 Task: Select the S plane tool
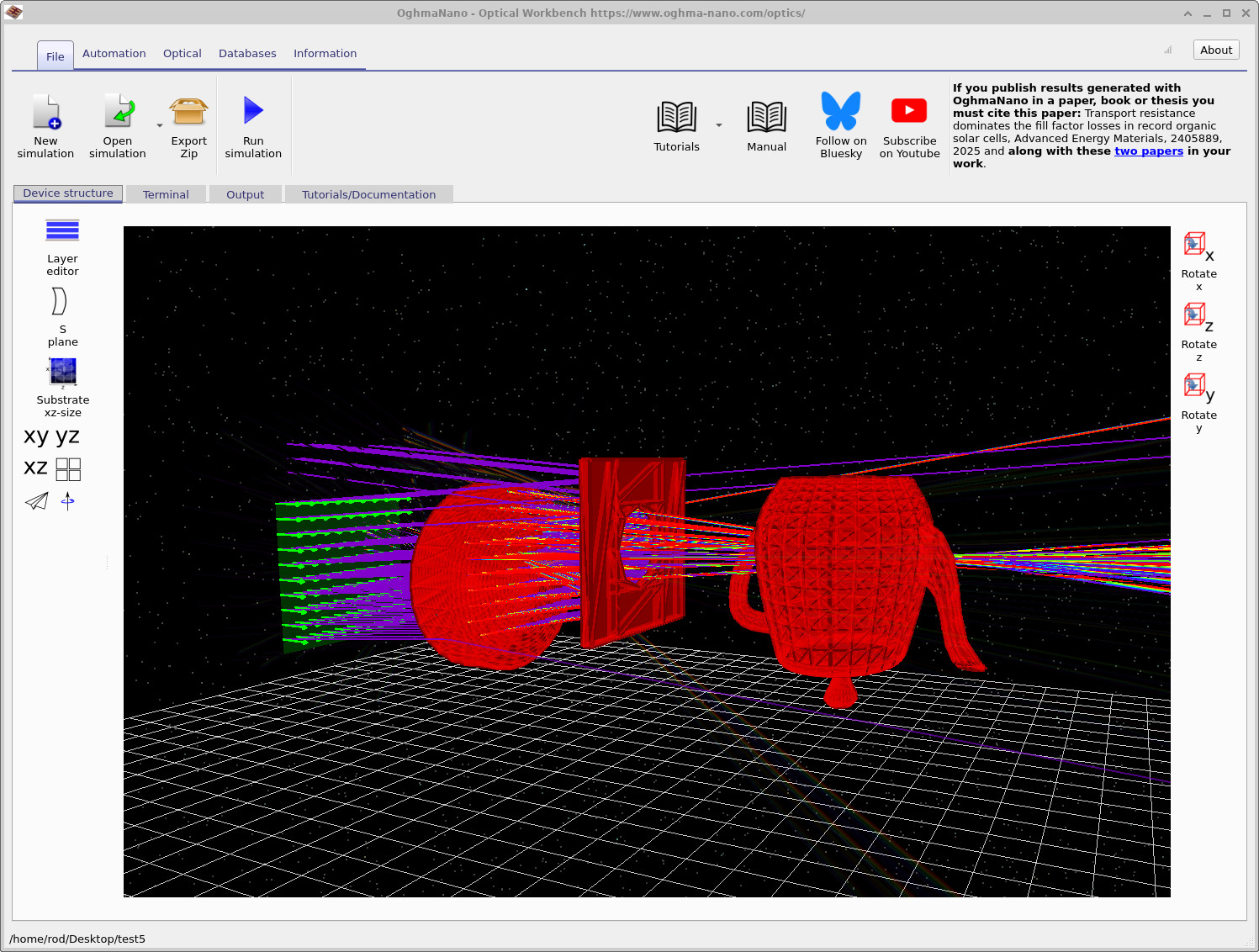click(59, 303)
